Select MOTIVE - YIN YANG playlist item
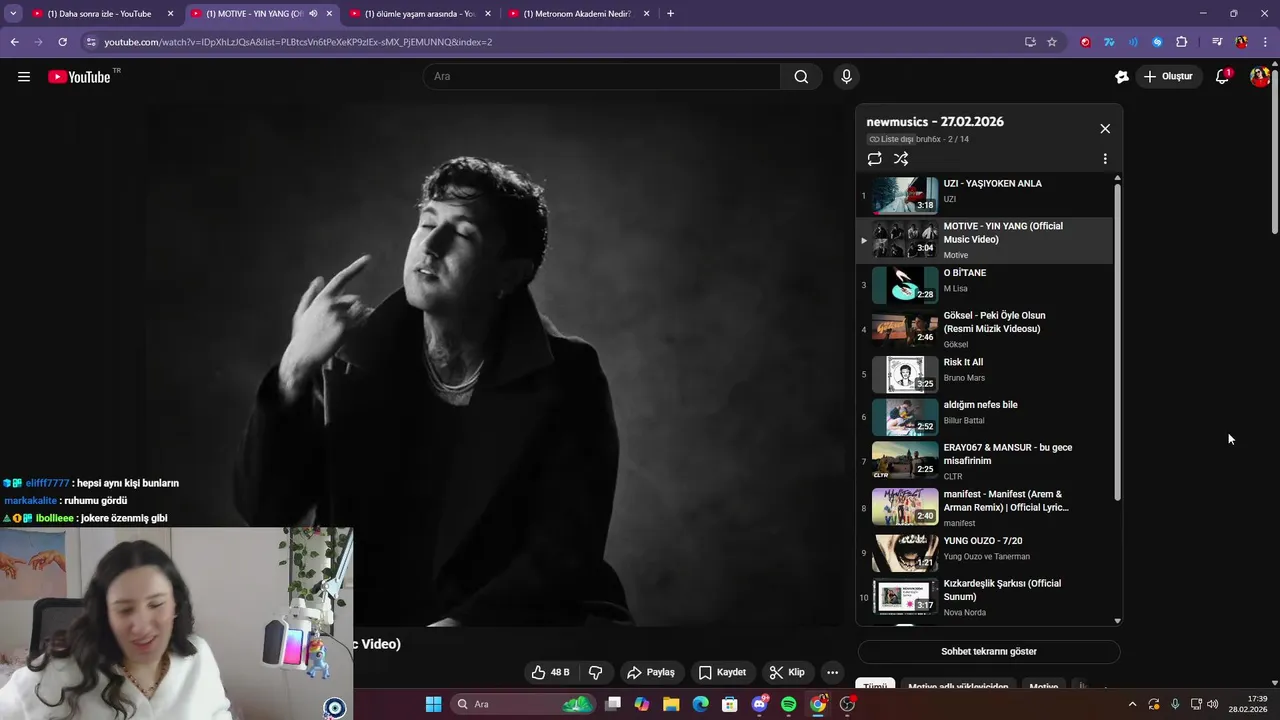Image resolution: width=1280 pixels, height=720 pixels. coord(984,240)
